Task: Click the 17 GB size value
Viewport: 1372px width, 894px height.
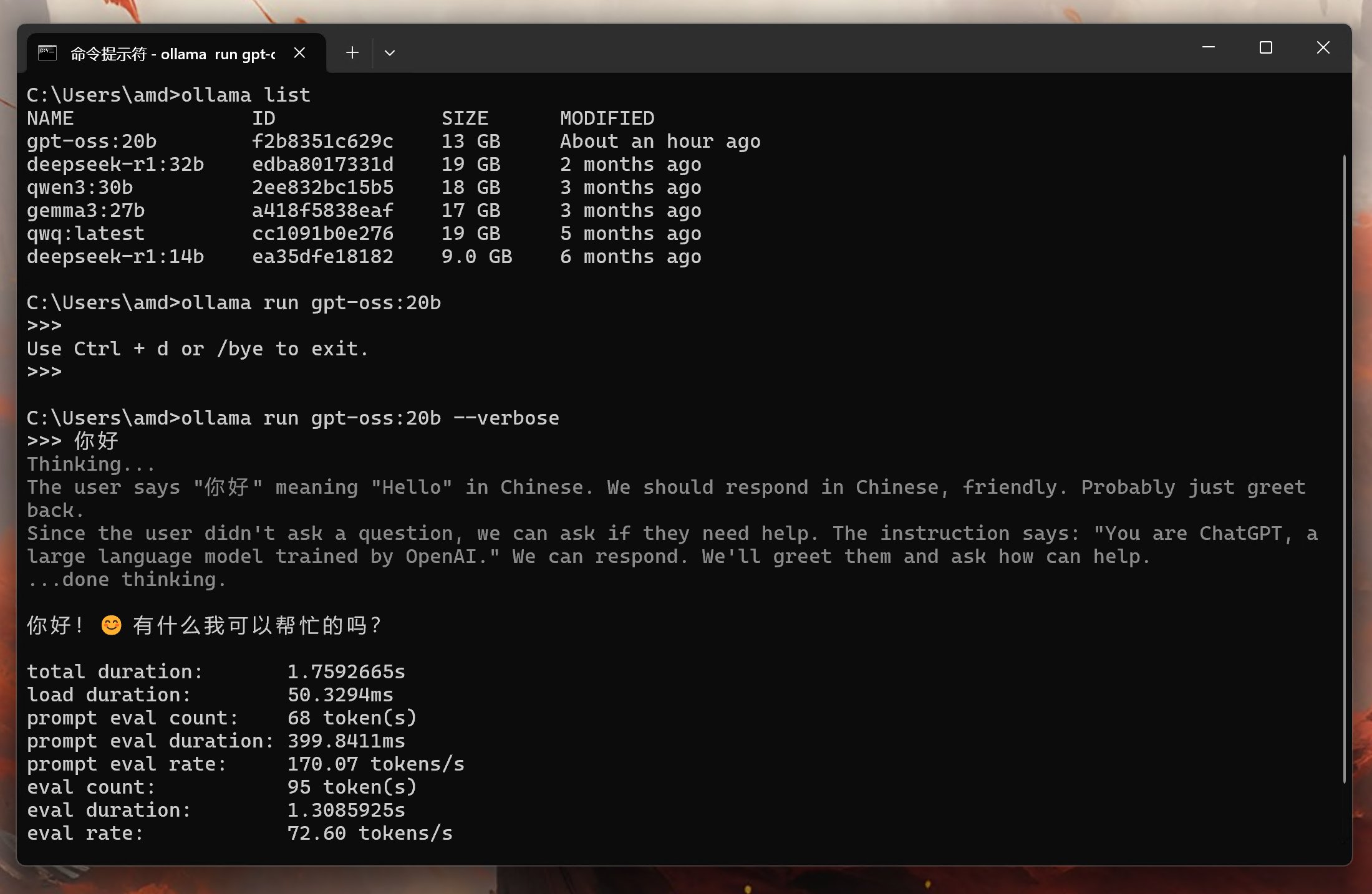Action: (x=471, y=211)
